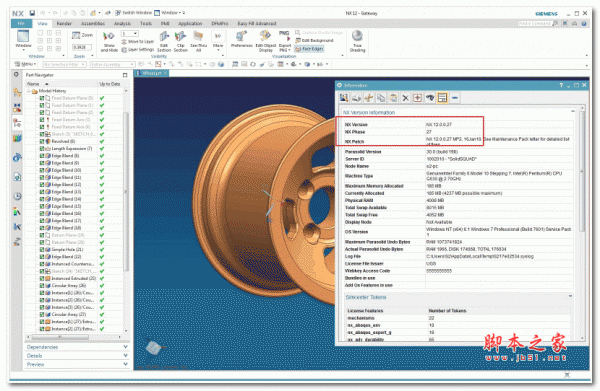
Task: Expand the Details section
Action: [x=77, y=356]
